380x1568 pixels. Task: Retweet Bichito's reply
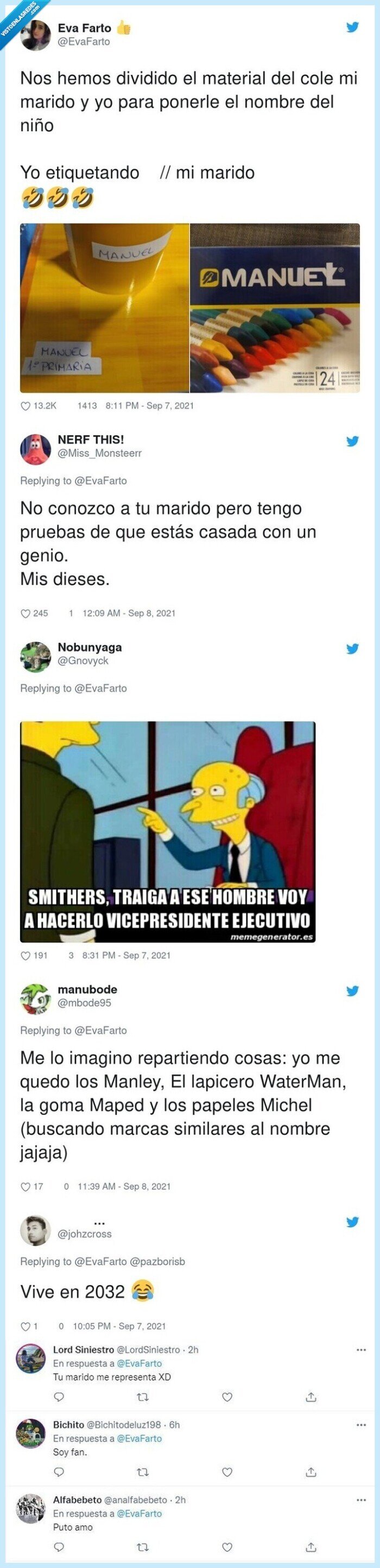click(143, 1472)
